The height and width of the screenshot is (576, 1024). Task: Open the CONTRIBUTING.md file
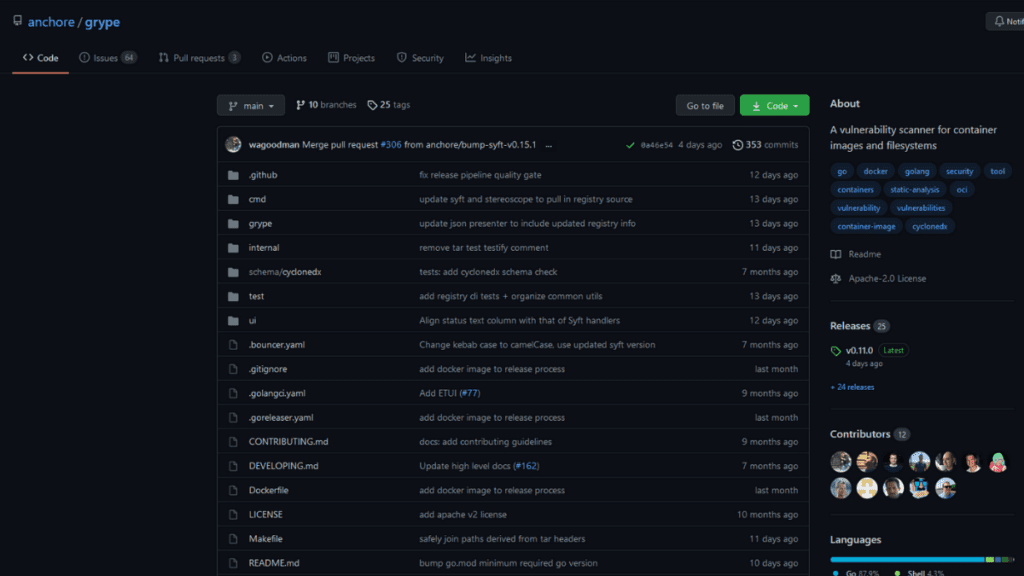point(288,441)
